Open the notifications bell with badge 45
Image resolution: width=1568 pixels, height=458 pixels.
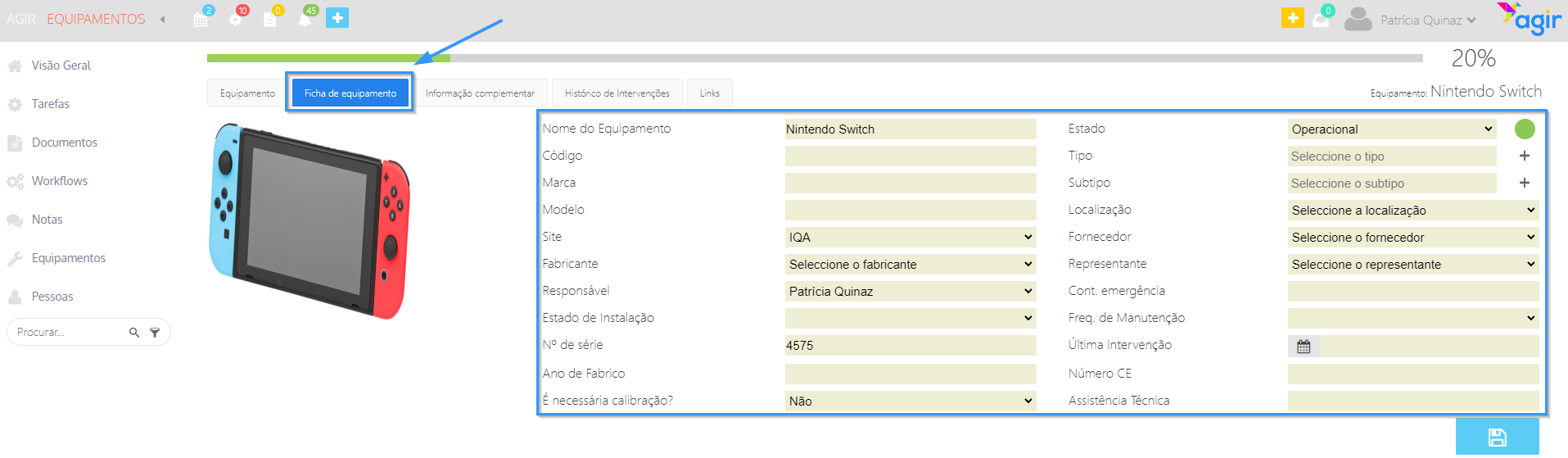click(305, 19)
